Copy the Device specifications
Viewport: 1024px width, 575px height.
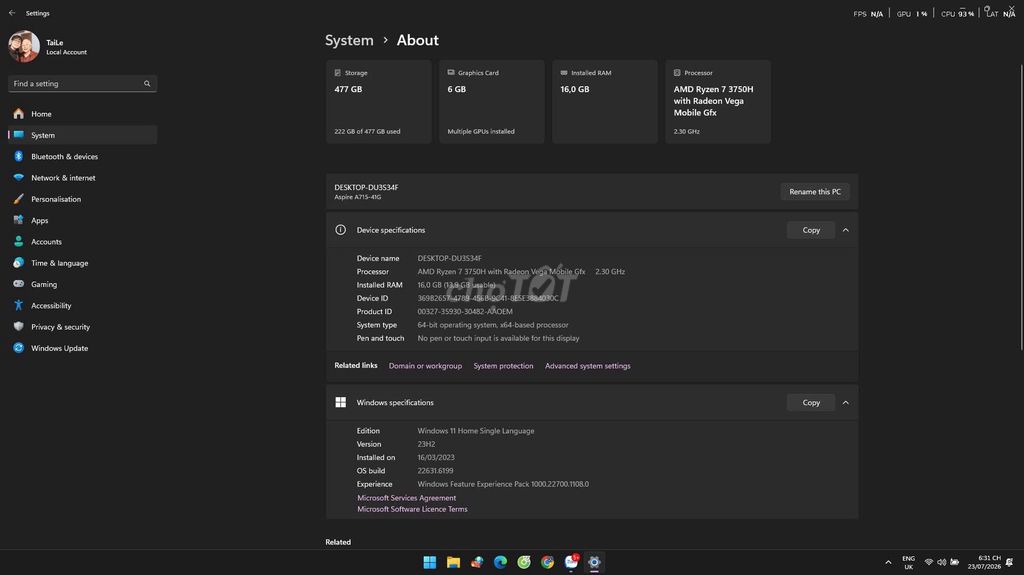click(x=811, y=230)
